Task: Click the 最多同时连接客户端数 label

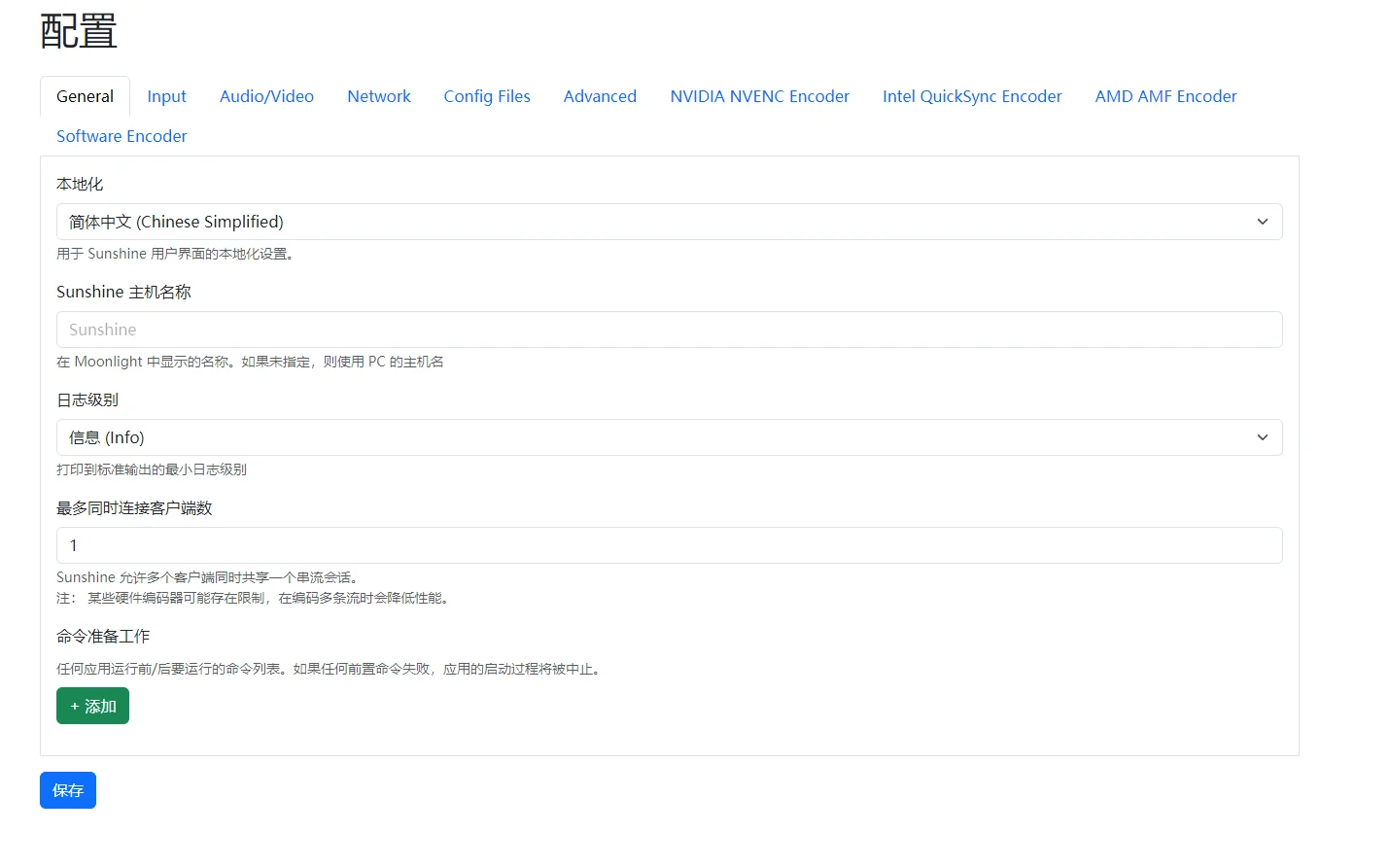Action: [134, 507]
